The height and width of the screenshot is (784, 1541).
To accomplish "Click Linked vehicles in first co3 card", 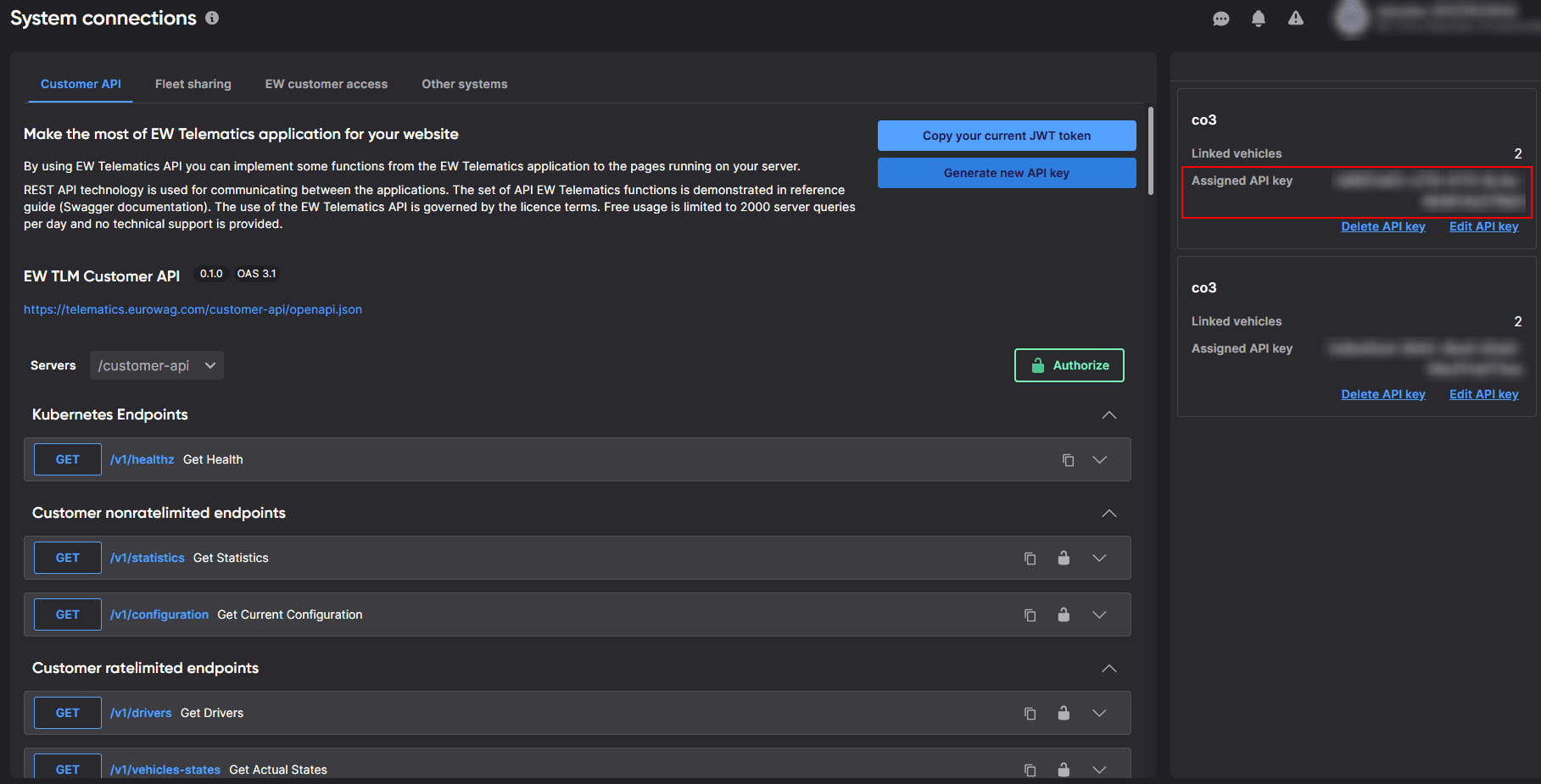I will tap(1237, 153).
